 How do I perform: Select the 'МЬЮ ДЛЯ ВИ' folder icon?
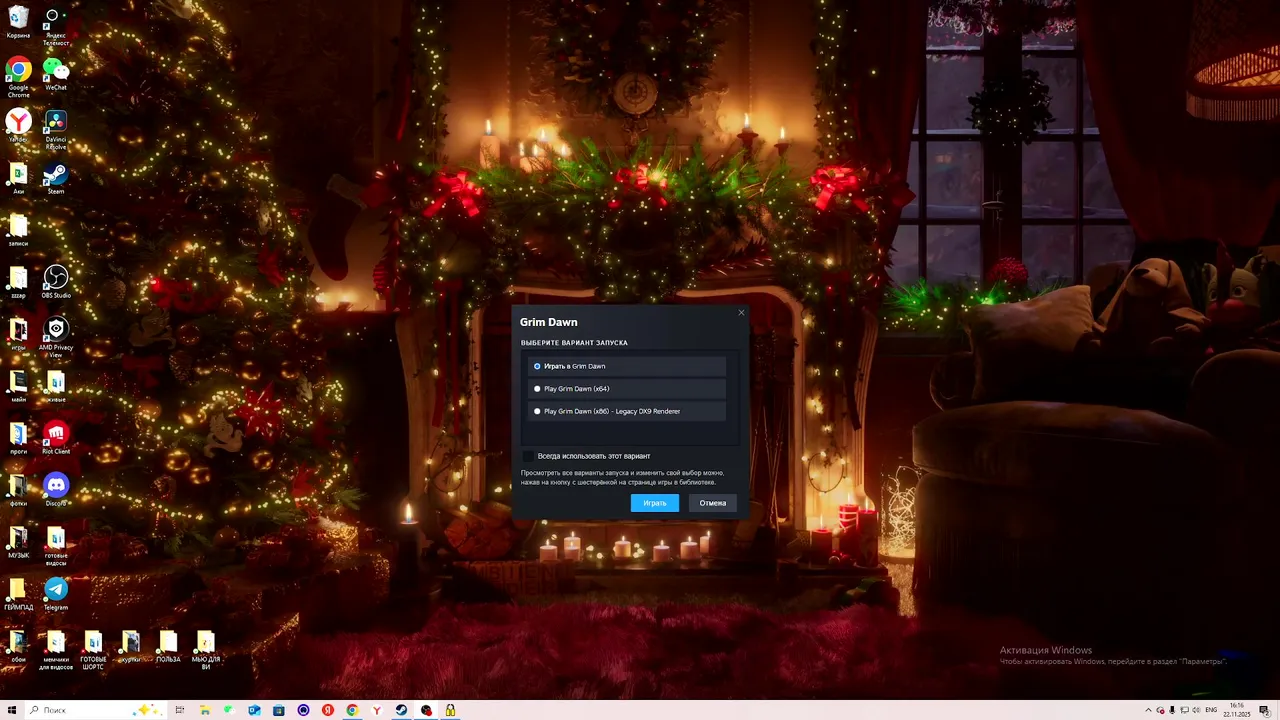205,650
